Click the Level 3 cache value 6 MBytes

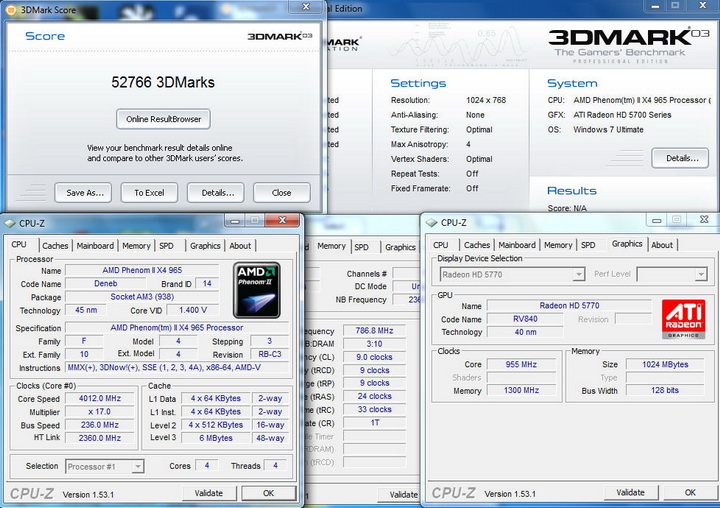[216, 438]
